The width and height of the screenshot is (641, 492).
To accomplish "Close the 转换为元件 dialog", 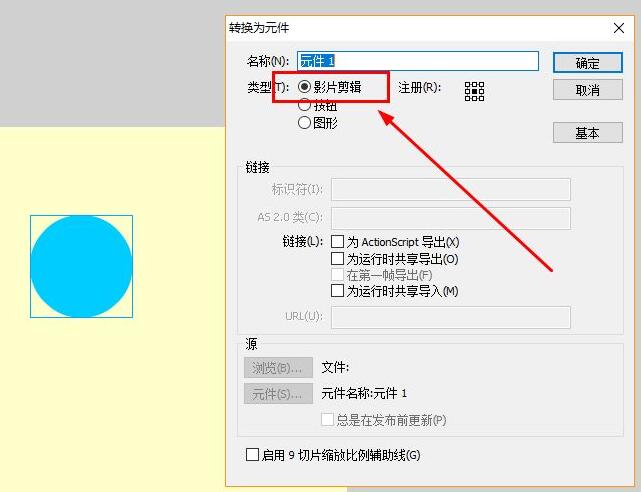I will click(619, 28).
